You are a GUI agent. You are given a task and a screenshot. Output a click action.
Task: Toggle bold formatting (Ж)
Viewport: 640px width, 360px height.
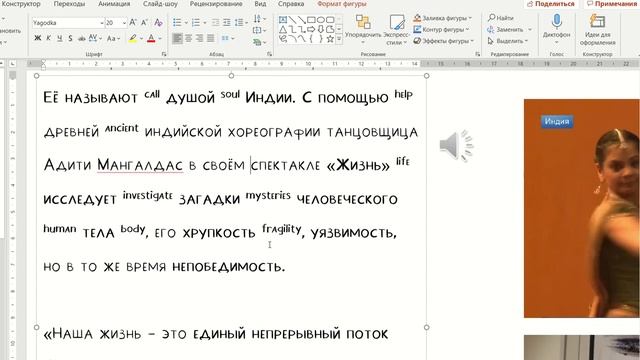pyautogui.click(x=38, y=38)
